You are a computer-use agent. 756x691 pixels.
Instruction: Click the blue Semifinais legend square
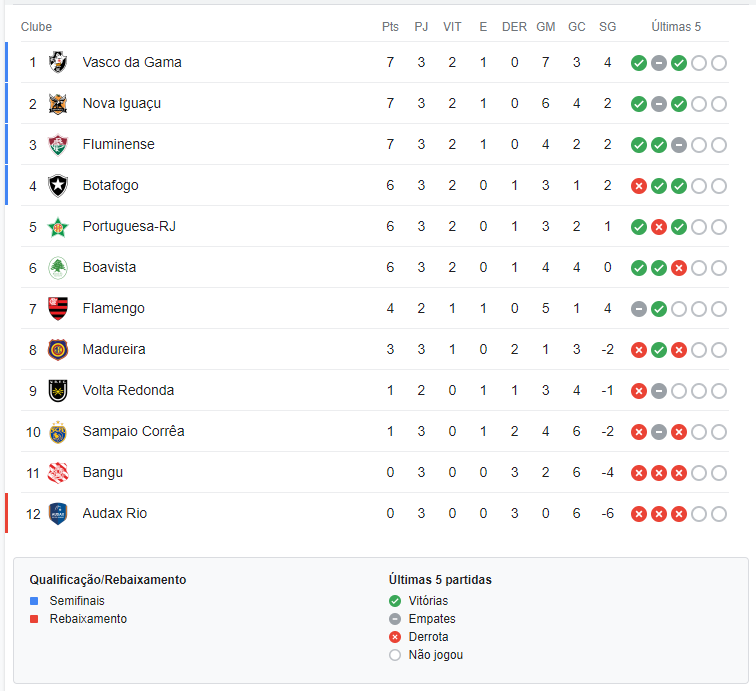(34, 601)
